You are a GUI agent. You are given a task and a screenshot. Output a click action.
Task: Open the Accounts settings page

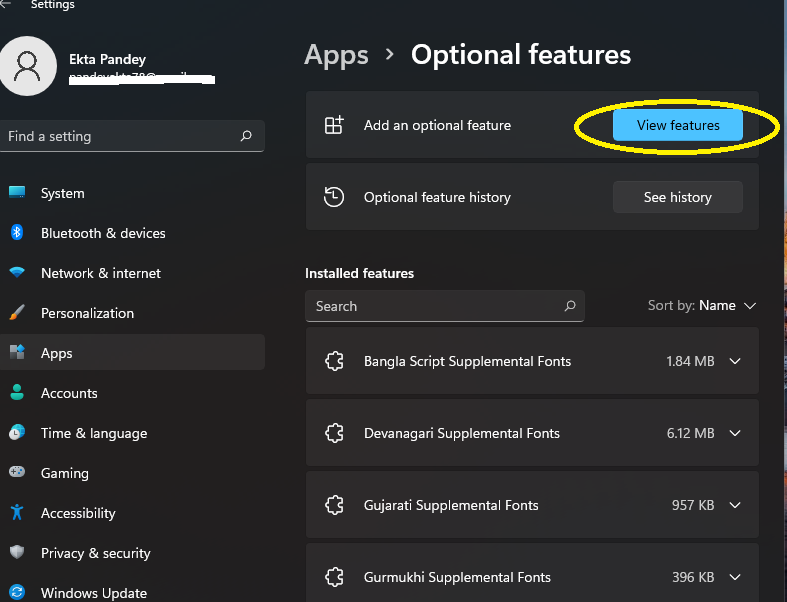coord(69,393)
